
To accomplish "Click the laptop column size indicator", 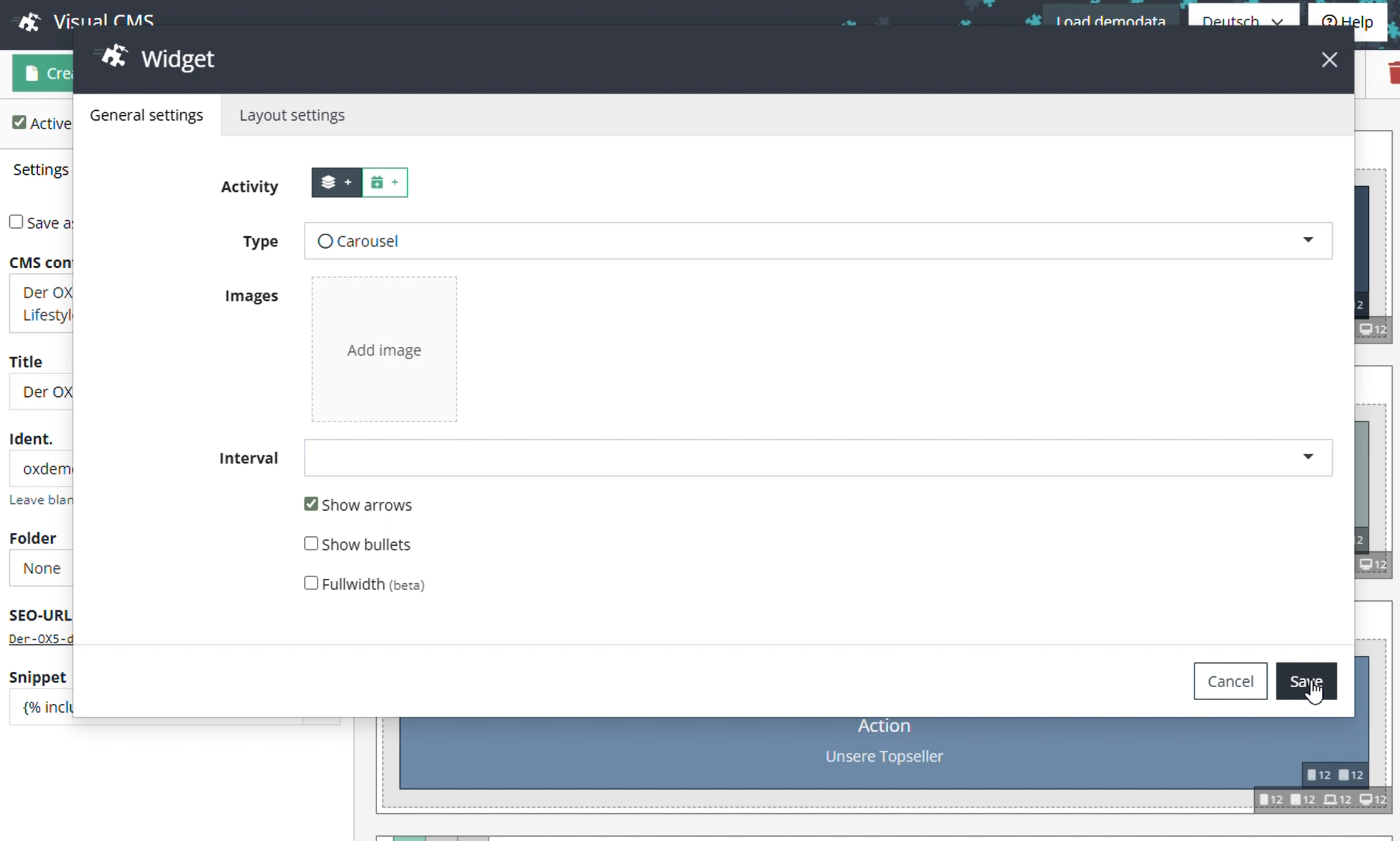I will pyautogui.click(x=1337, y=799).
